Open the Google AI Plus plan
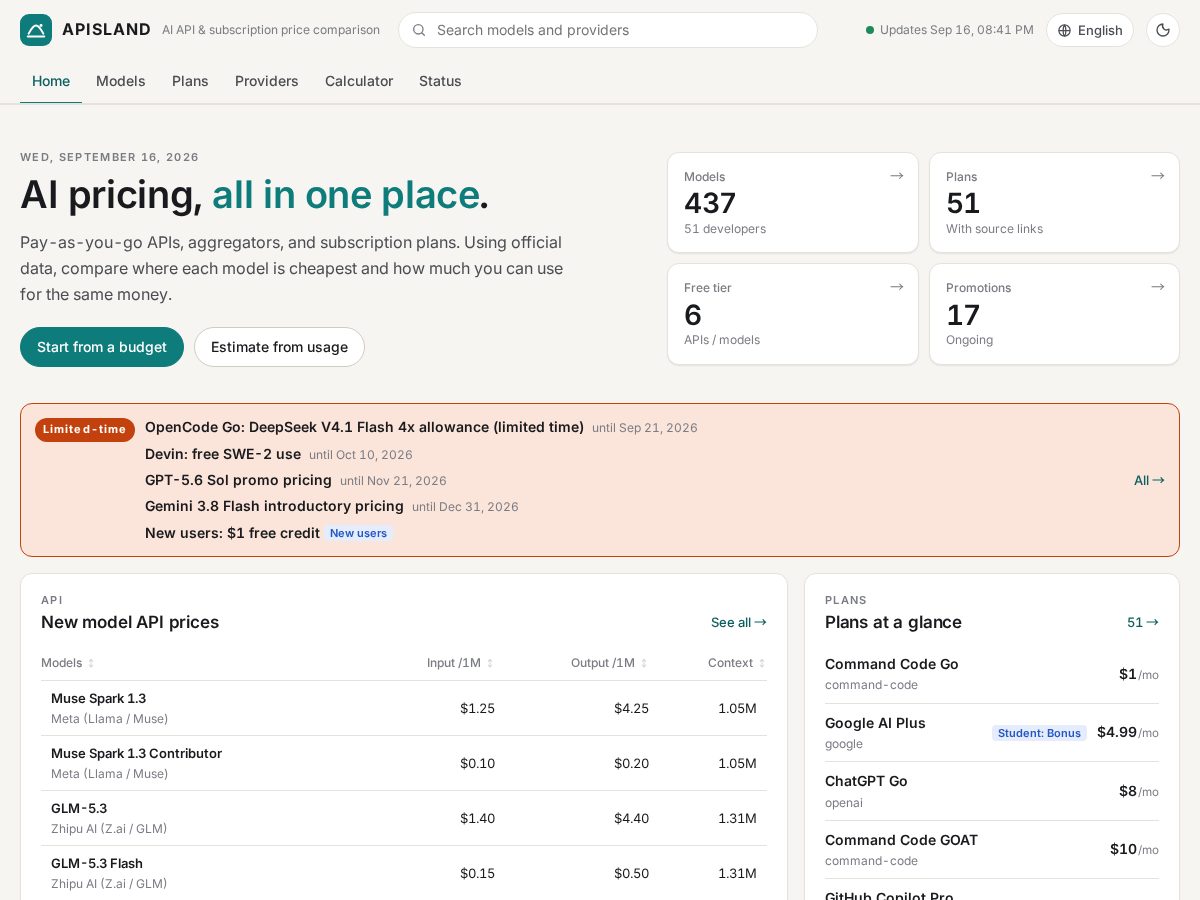1200x900 pixels. [x=992, y=732]
